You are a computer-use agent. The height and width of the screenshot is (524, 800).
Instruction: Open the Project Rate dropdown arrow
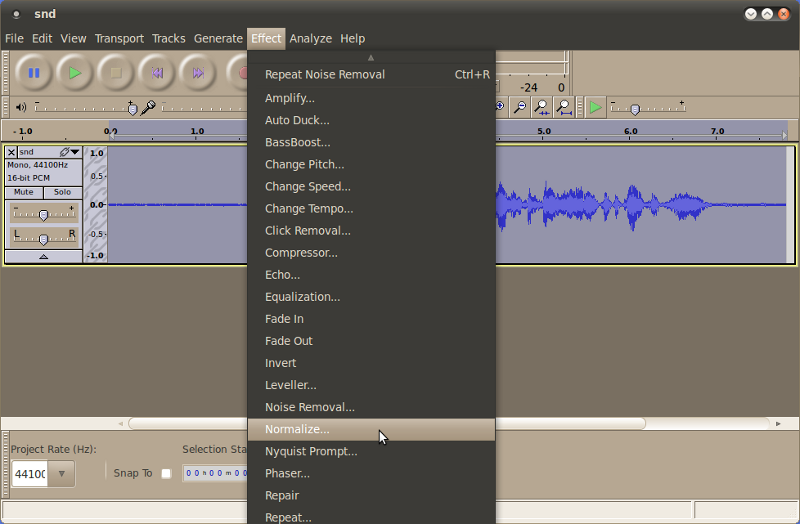click(62, 474)
